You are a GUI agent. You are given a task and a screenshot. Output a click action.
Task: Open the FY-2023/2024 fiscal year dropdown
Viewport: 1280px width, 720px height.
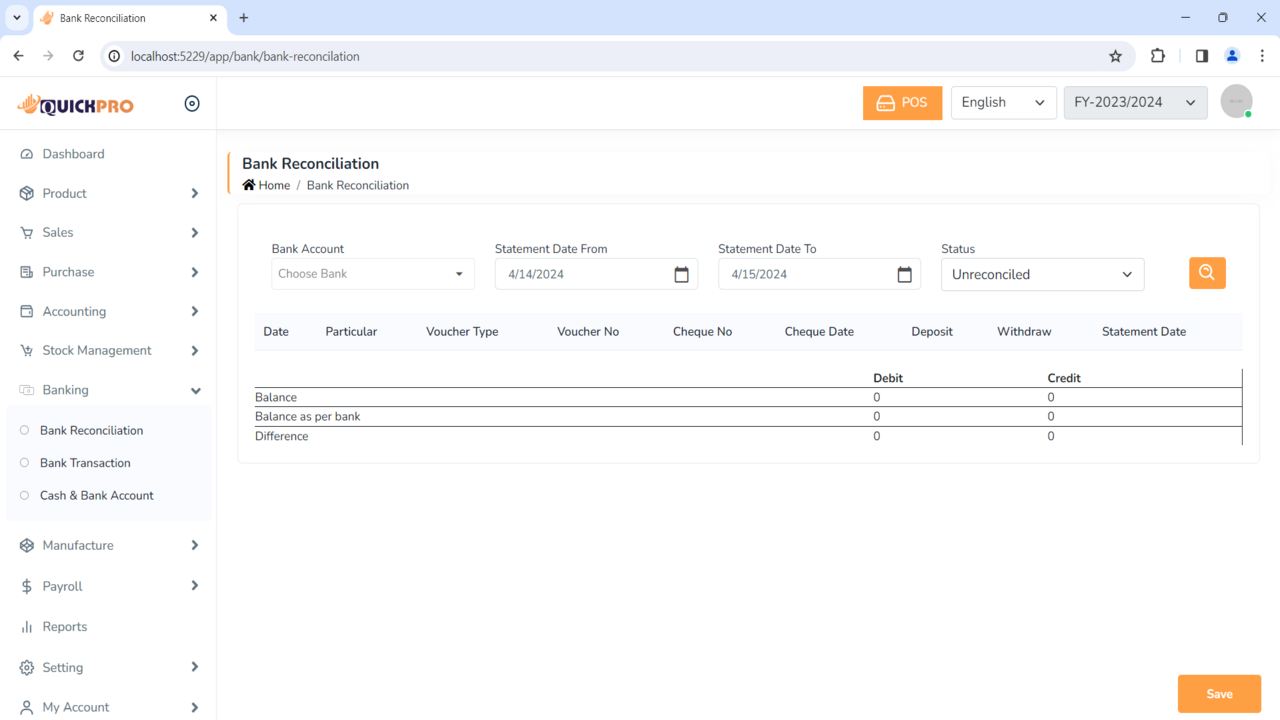click(1135, 102)
